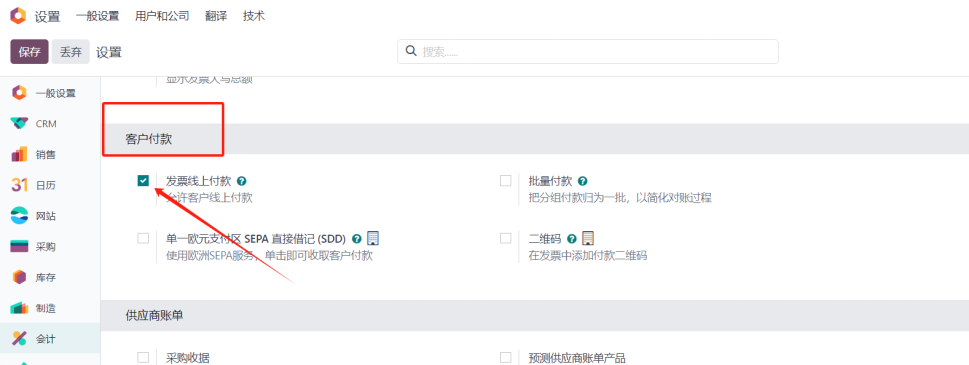The image size is (969, 365).
Task: Focus the 搜索 input field
Action: 588,52
